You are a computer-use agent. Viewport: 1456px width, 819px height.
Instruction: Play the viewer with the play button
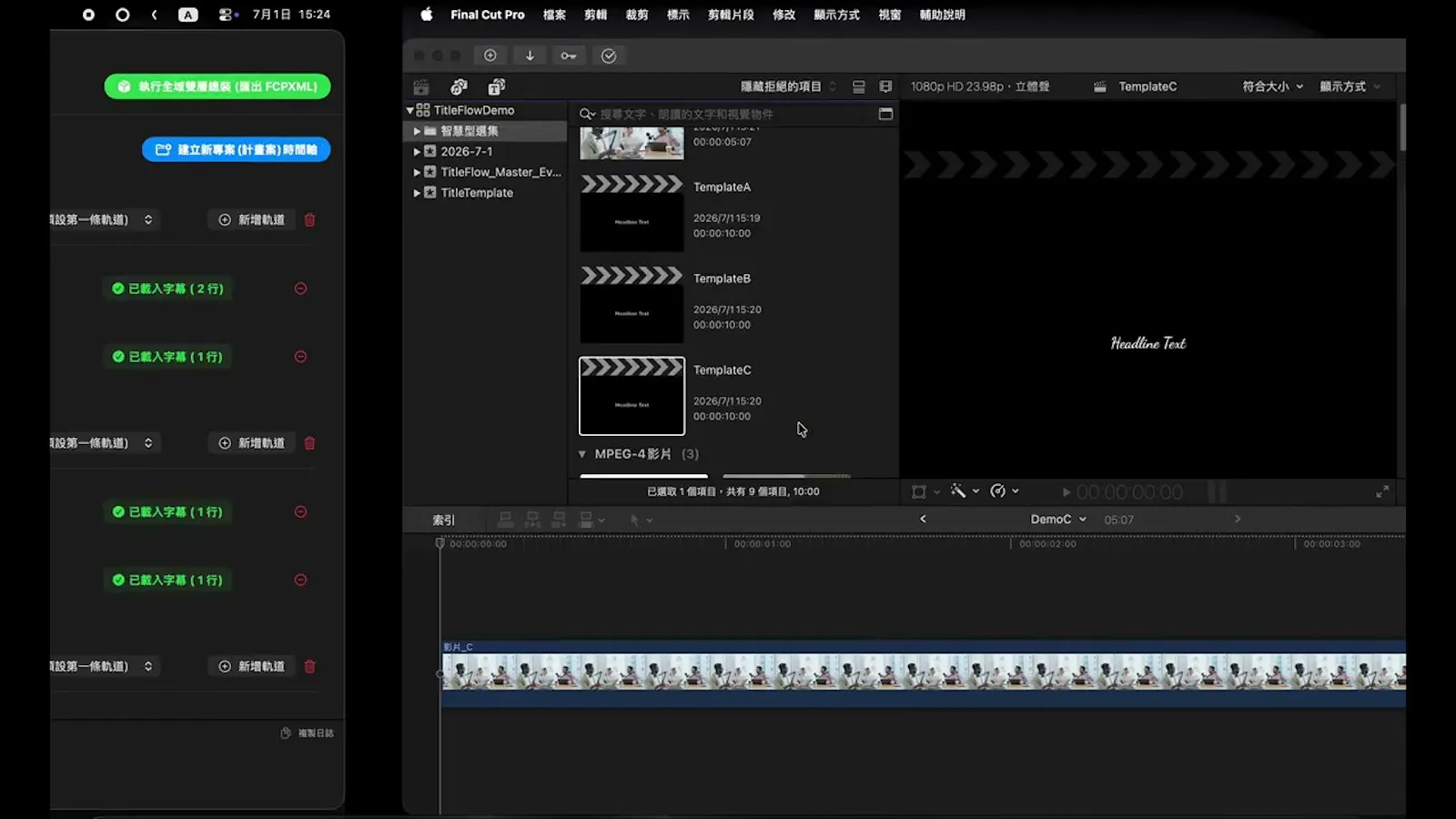pyautogui.click(x=1067, y=492)
